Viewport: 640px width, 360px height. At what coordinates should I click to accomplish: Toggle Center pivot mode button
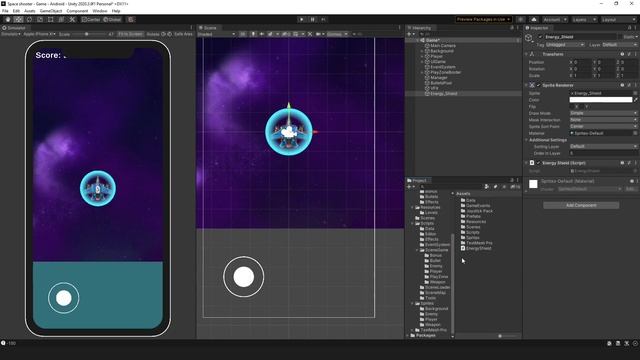pyautogui.click(x=91, y=19)
